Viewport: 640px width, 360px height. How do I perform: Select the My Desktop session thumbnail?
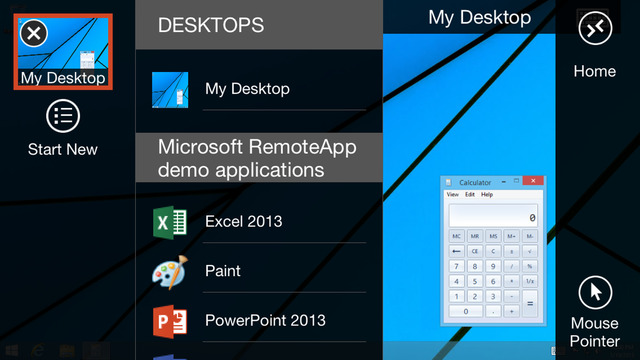click(x=63, y=52)
